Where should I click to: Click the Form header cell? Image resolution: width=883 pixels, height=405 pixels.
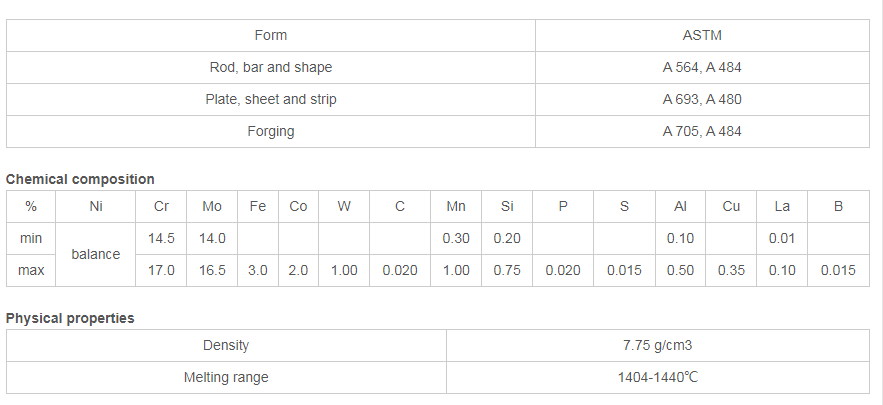click(x=271, y=35)
